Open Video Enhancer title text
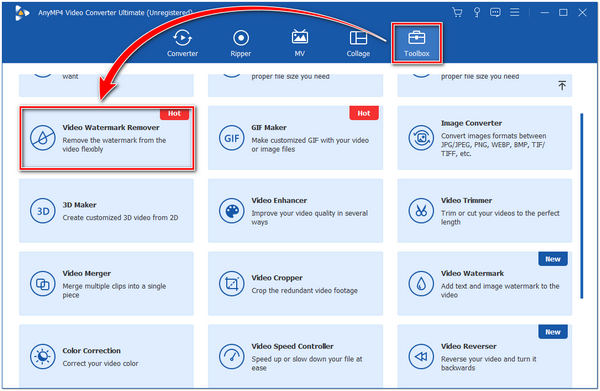Image resolution: width=600 pixels, height=391 pixels. click(279, 200)
